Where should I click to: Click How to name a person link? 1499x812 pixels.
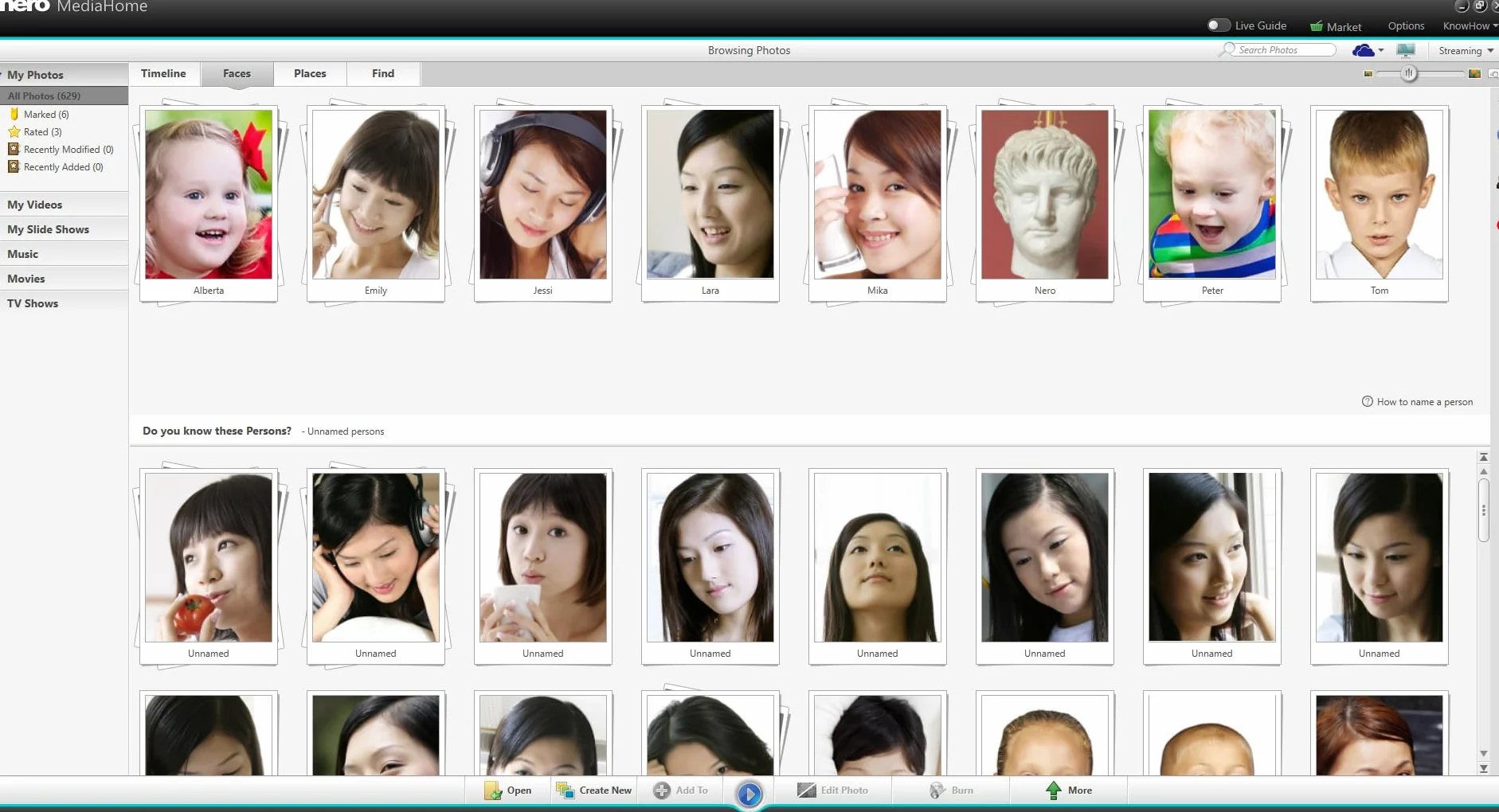(1424, 402)
